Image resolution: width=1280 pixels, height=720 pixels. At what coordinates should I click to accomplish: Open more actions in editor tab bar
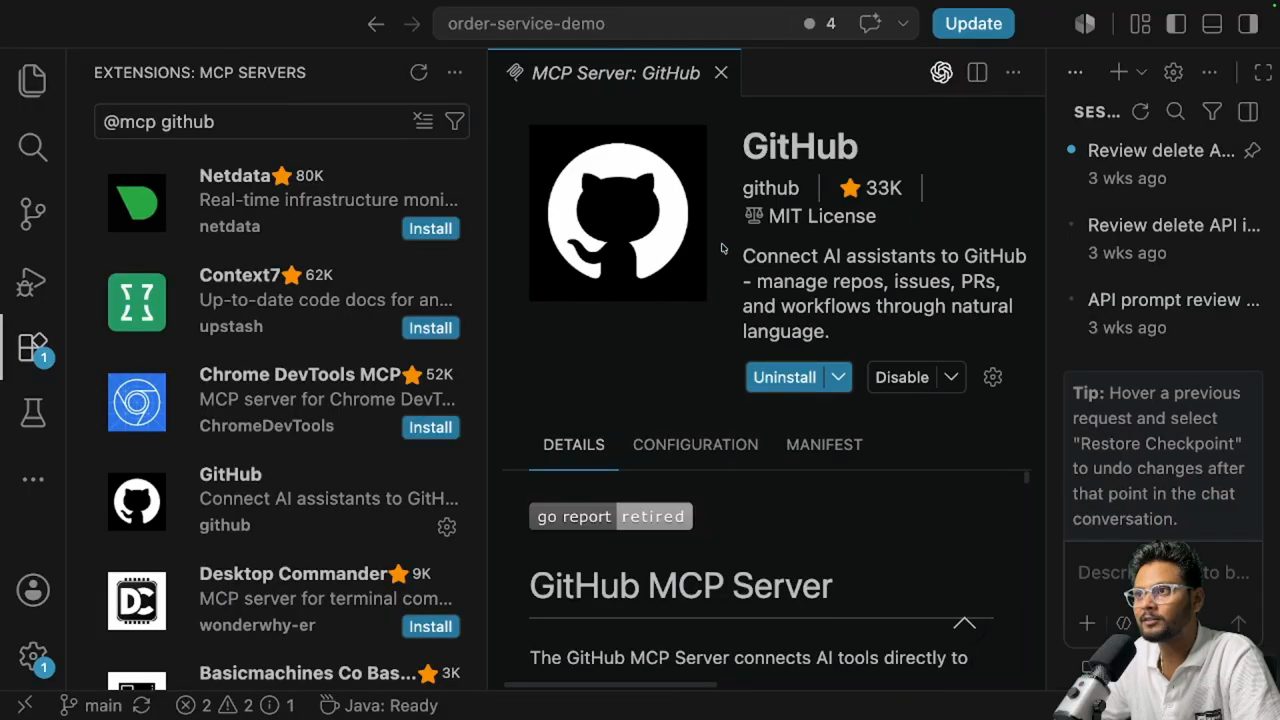tap(1013, 72)
